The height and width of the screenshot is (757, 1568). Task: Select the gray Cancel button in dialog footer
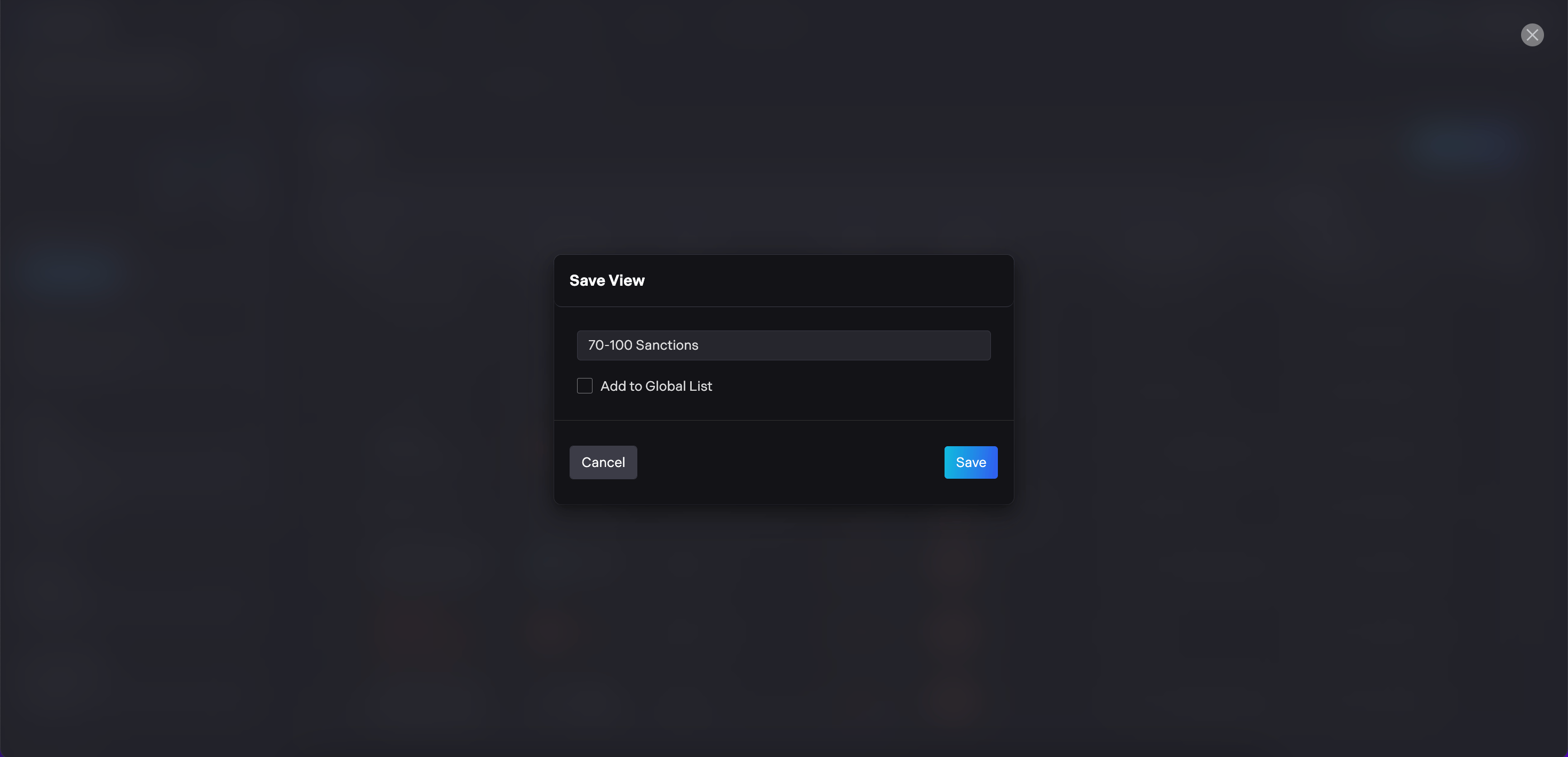point(603,463)
